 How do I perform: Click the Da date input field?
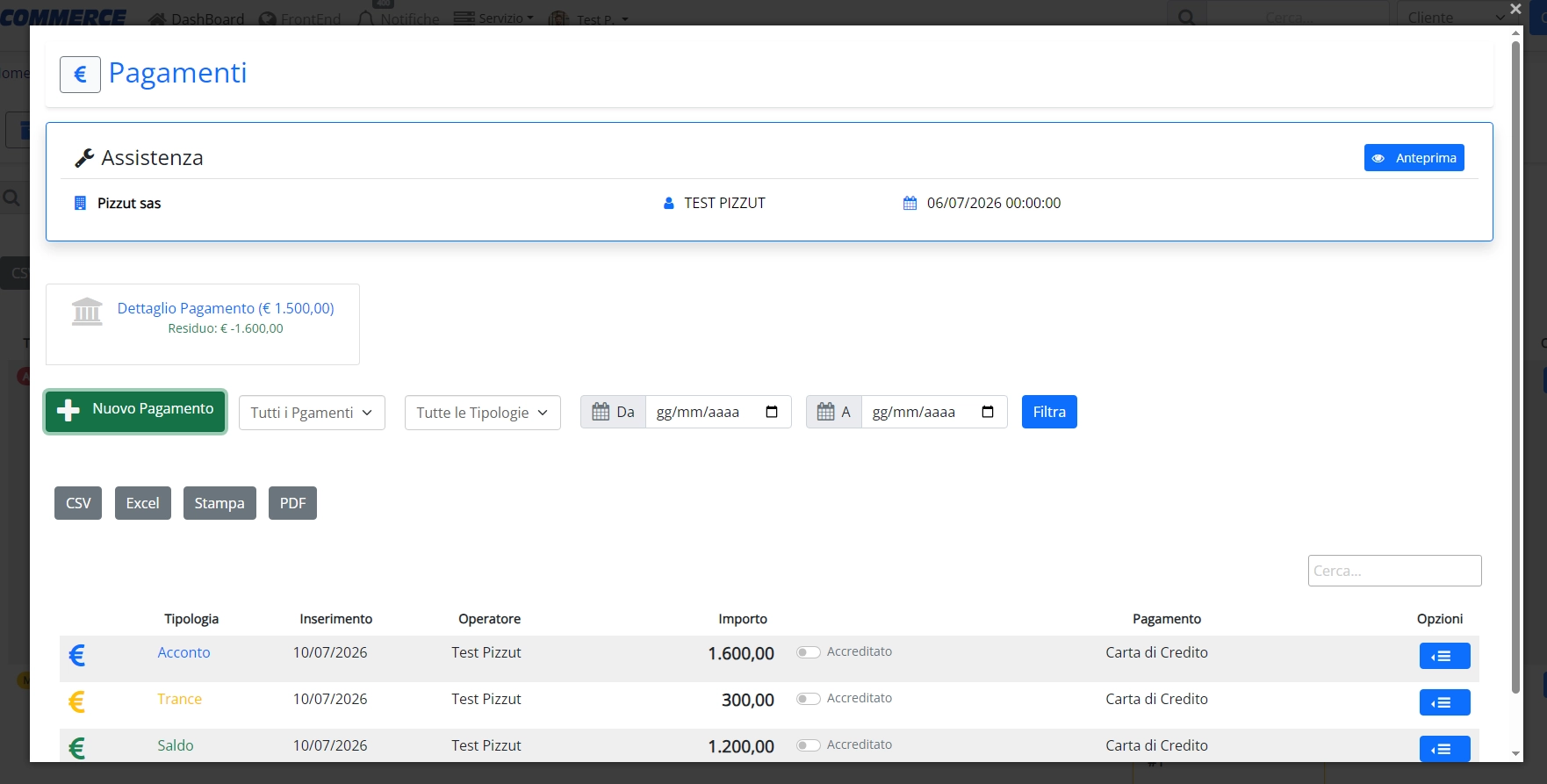pyautogui.click(x=718, y=412)
